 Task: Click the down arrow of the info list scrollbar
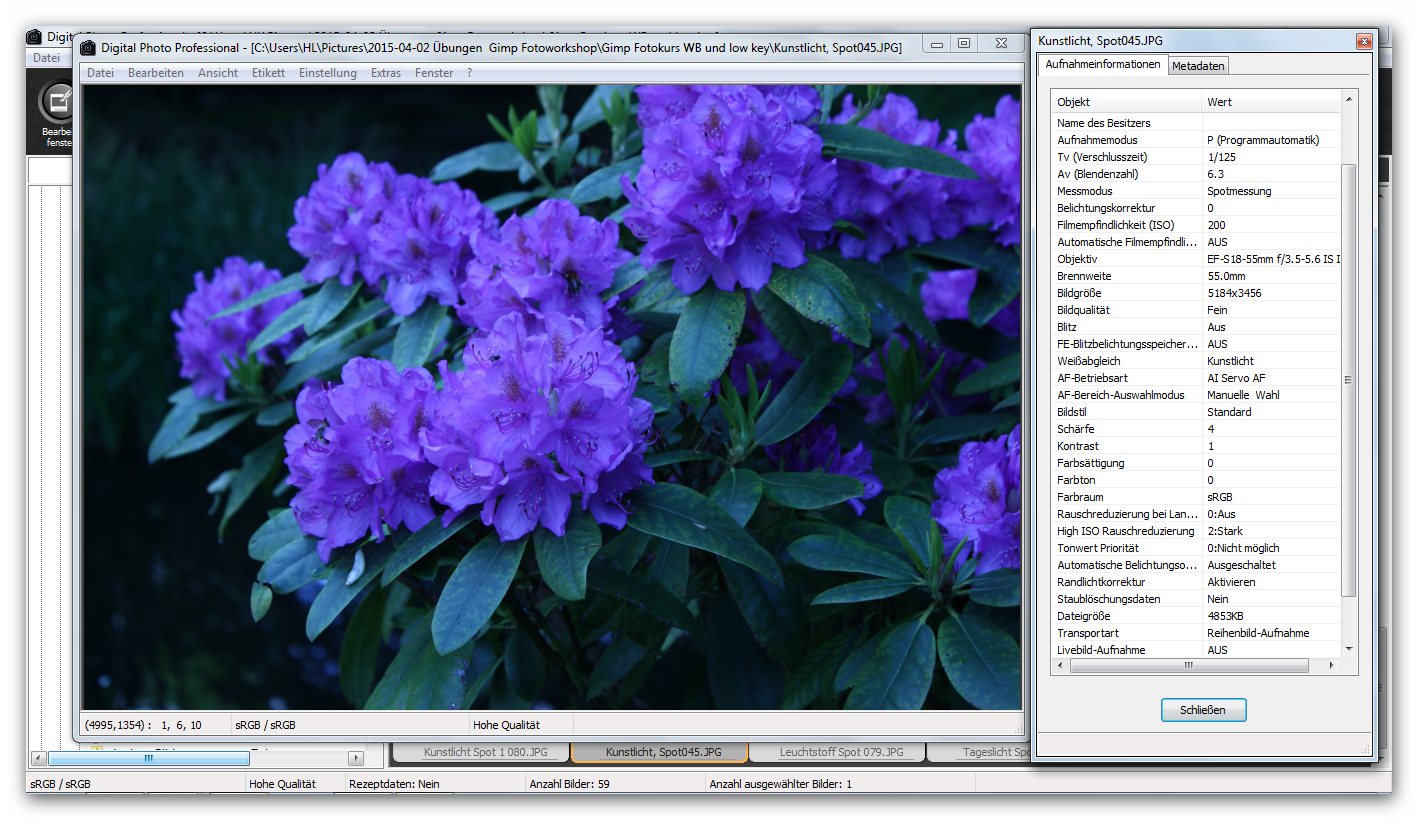pos(1349,648)
